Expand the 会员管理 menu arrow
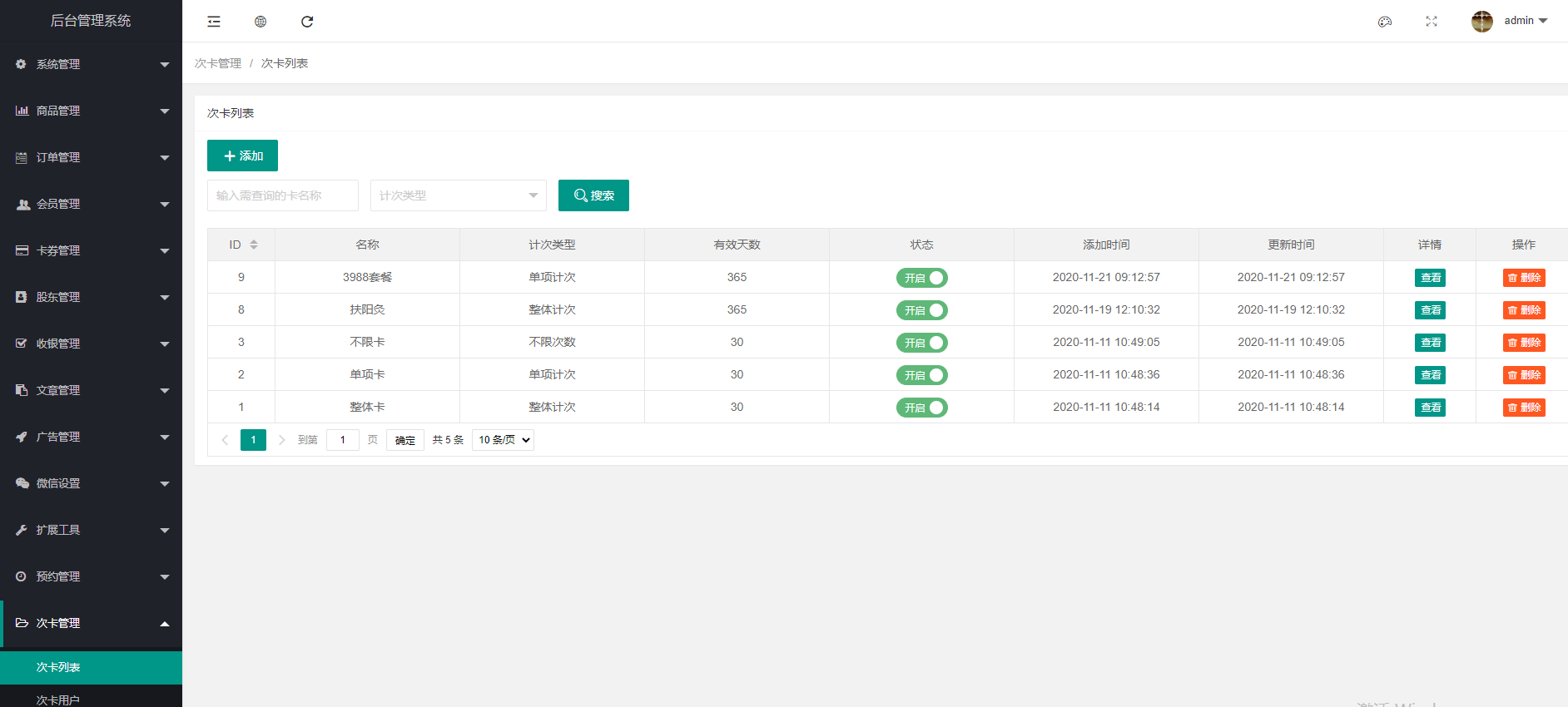The image size is (1568, 707). pyautogui.click(x=165, y=205)
